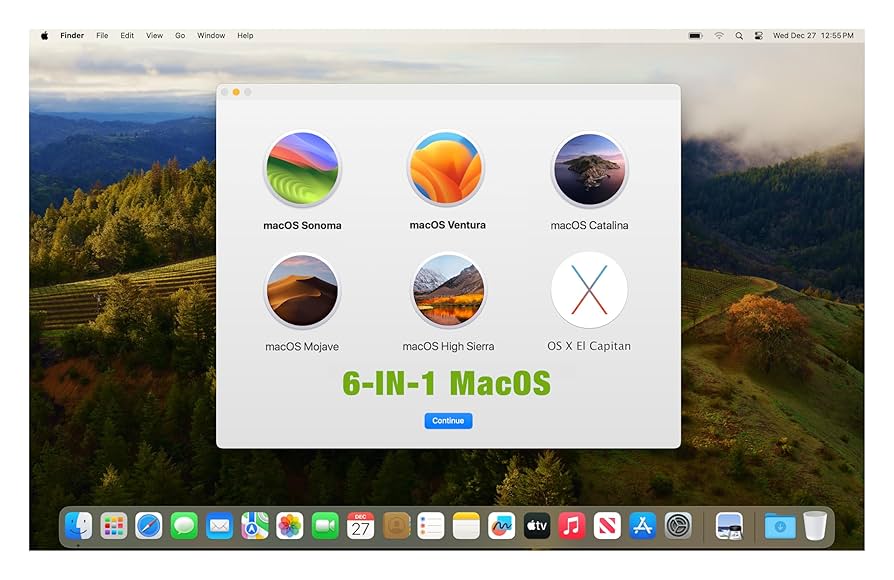Open System Settings from the Dock
Viewport: 894px width, 580px height.
tap(678, 525)
